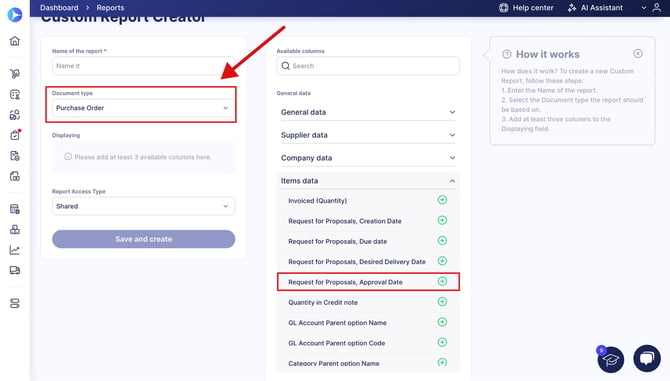670x381 pixels.
Task: Click Save and create button
Action: [143, 239]
